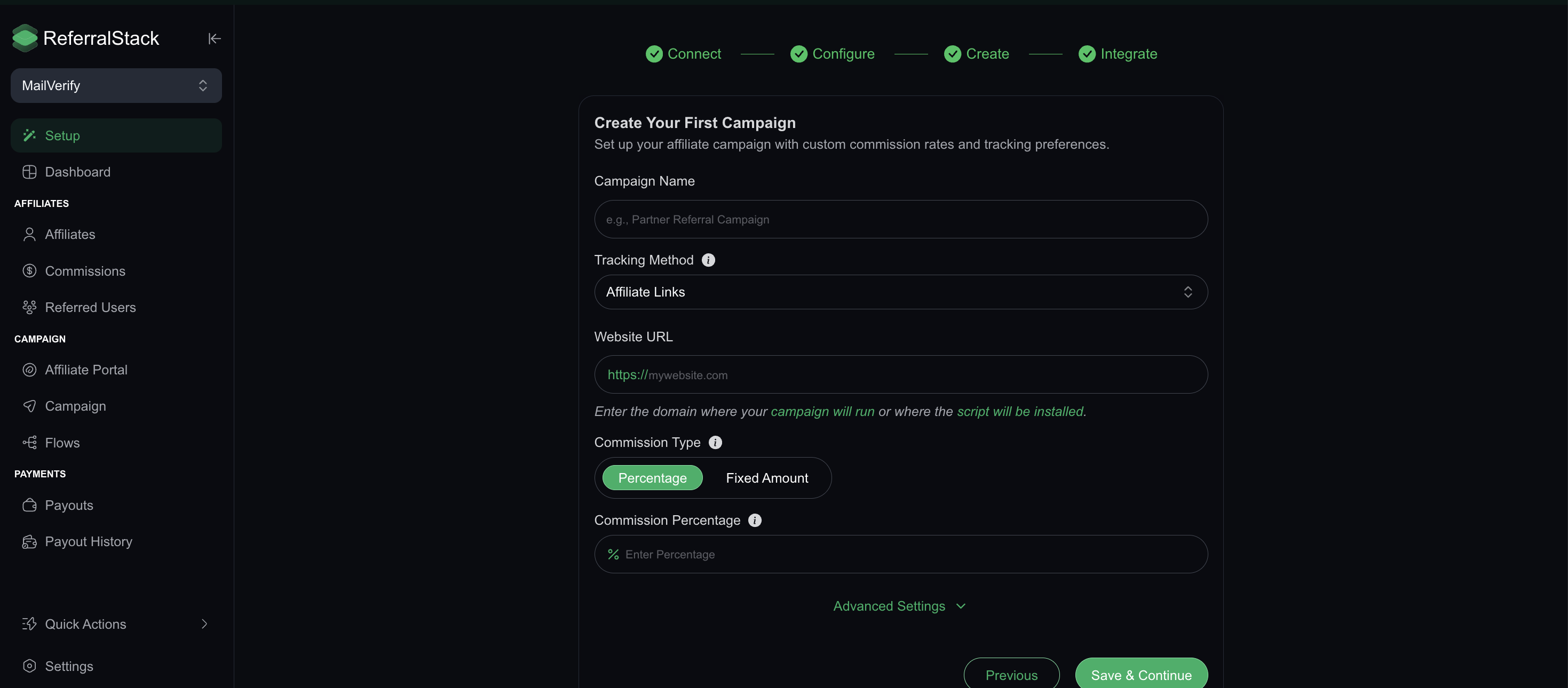Select the Fixed Amount commission type
The height and width of the screenshot is (688, 1568).
767,477
